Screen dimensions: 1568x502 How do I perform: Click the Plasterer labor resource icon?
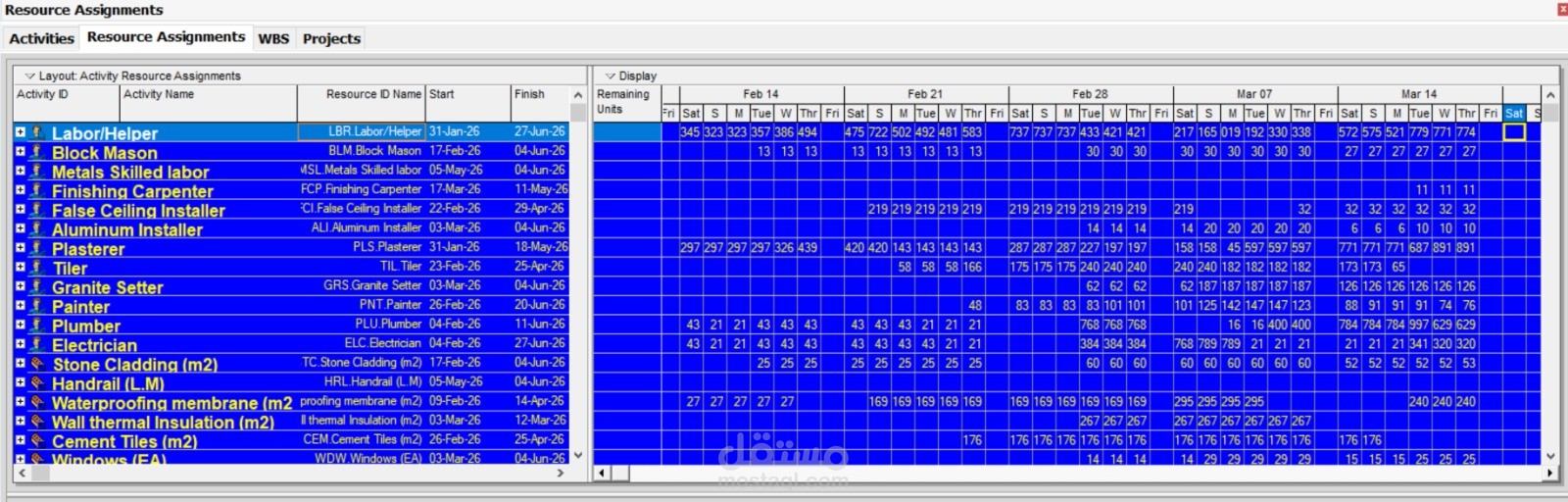click(x=37, y=248)
